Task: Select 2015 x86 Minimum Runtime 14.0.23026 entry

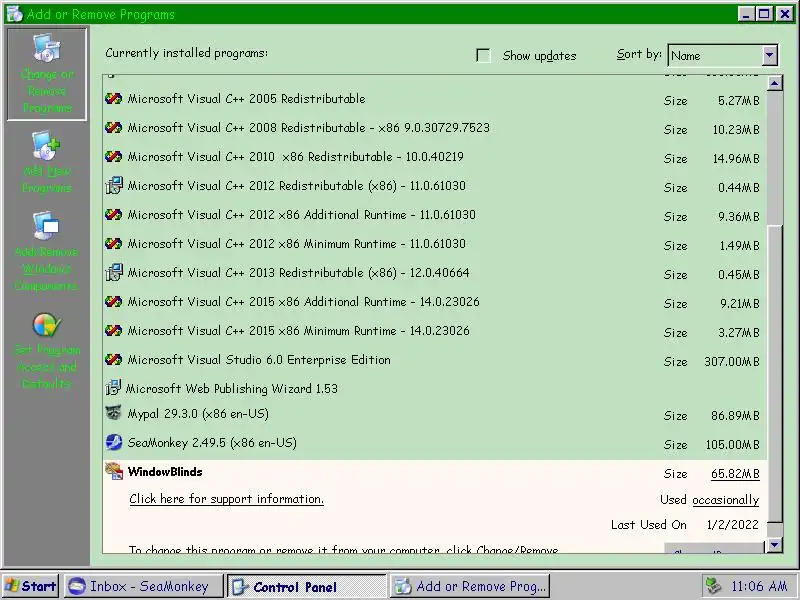Action: [x=434, y=332]
